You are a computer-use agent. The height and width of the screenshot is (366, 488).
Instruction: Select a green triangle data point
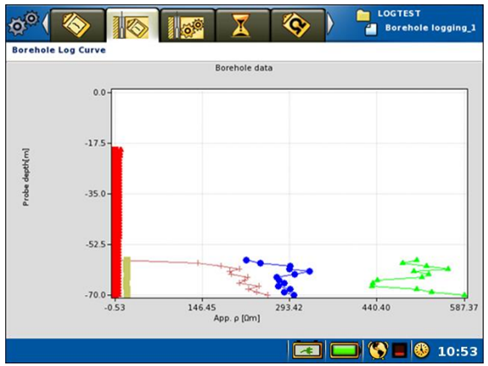(x=416, y=259)
